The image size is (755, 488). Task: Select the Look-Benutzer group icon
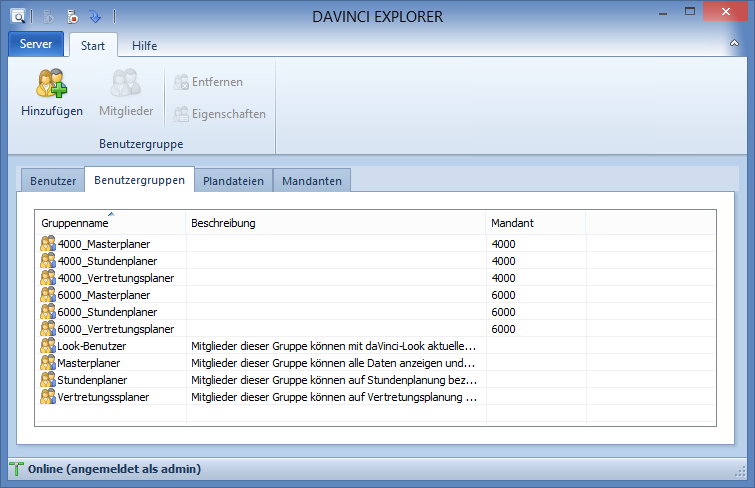pos(48,346)
